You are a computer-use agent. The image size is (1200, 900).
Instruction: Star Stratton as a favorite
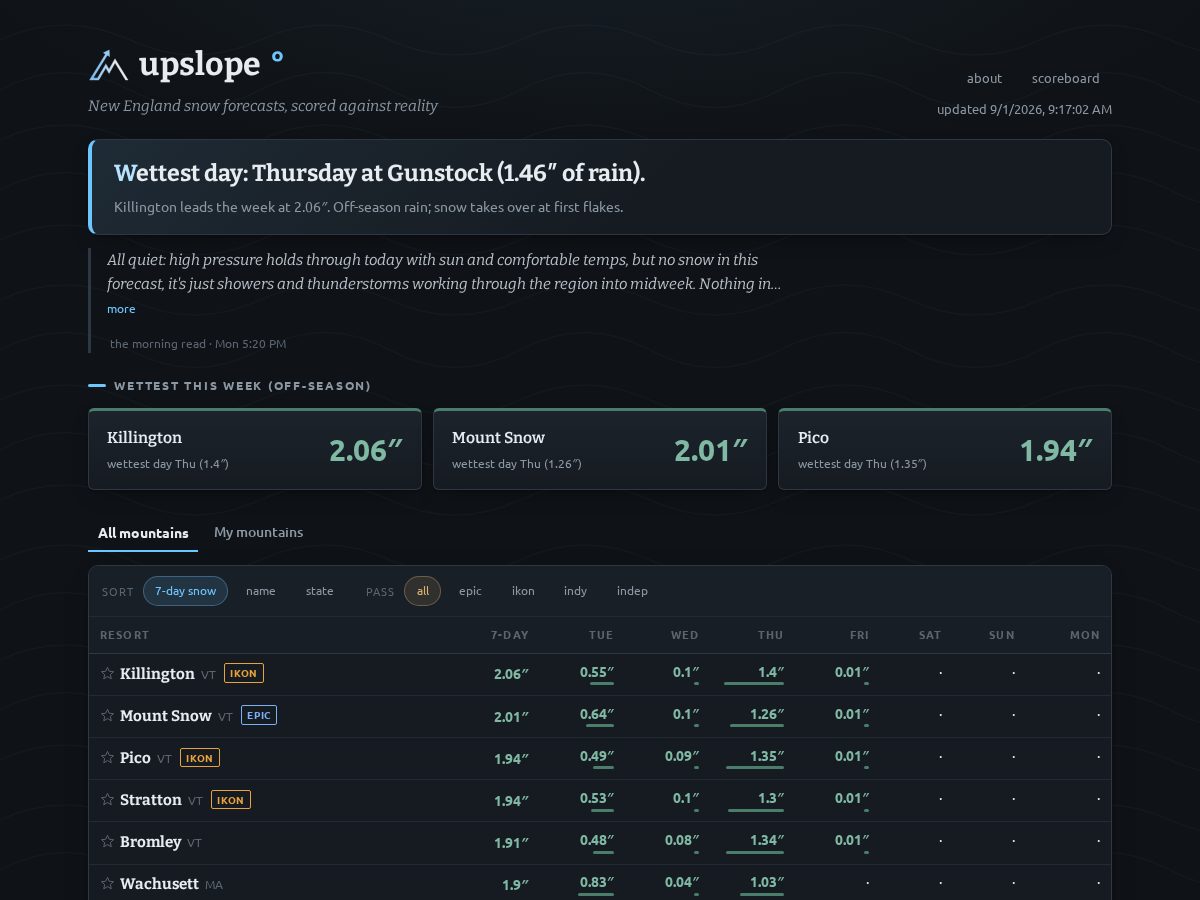click(107, 800)
